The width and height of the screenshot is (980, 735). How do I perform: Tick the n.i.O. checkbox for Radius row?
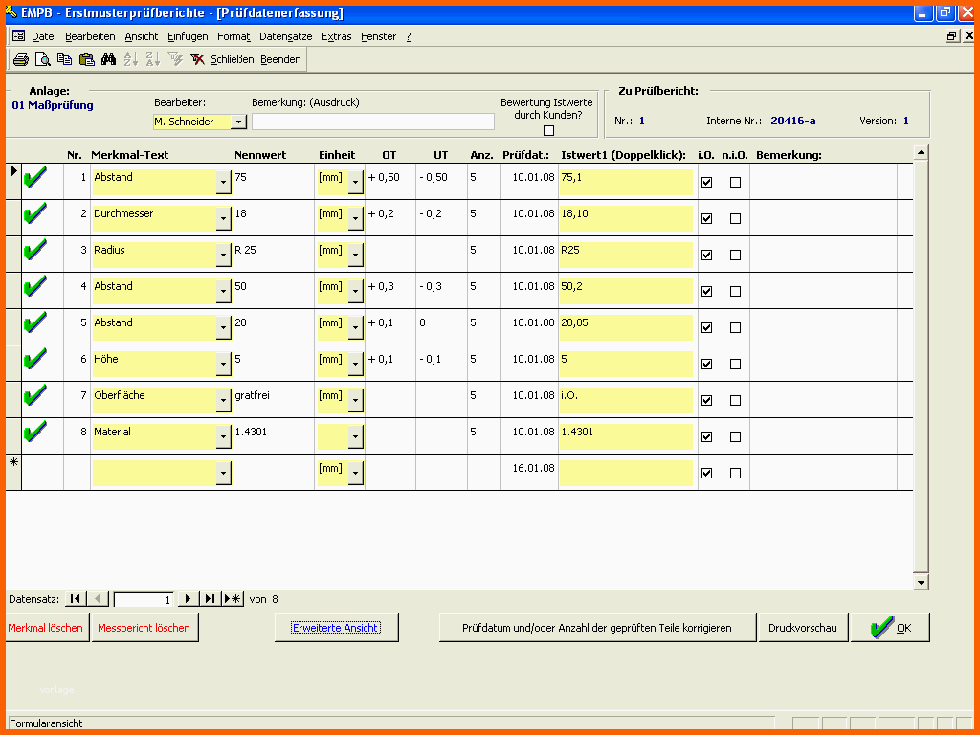(735, 255)
